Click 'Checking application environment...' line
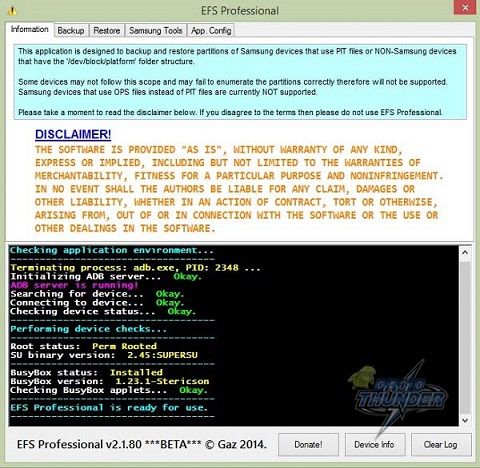The image size is (480, 468). 112,250
